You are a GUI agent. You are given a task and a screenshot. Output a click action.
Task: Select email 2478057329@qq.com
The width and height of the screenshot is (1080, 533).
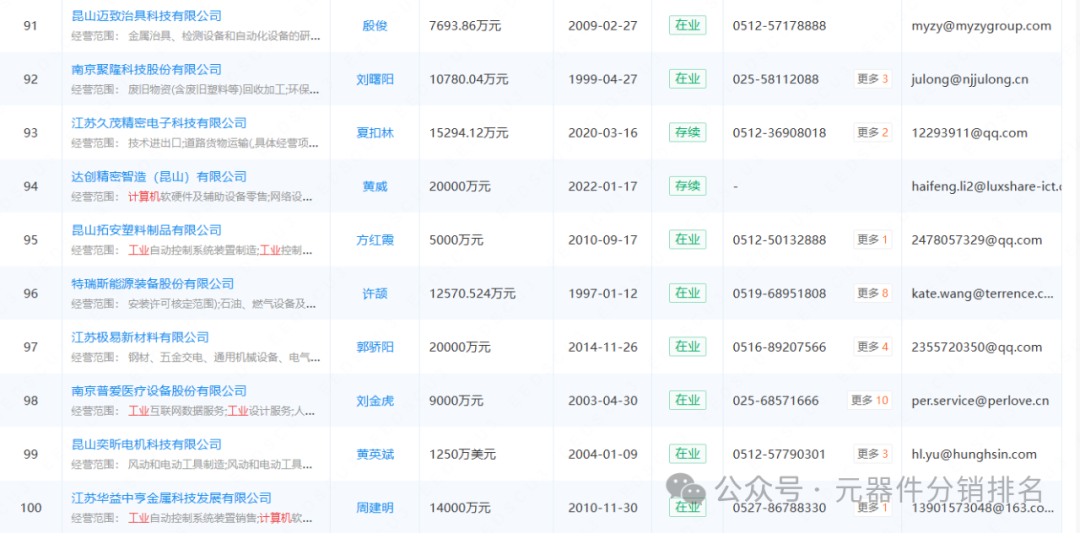(x=976, y=240)
